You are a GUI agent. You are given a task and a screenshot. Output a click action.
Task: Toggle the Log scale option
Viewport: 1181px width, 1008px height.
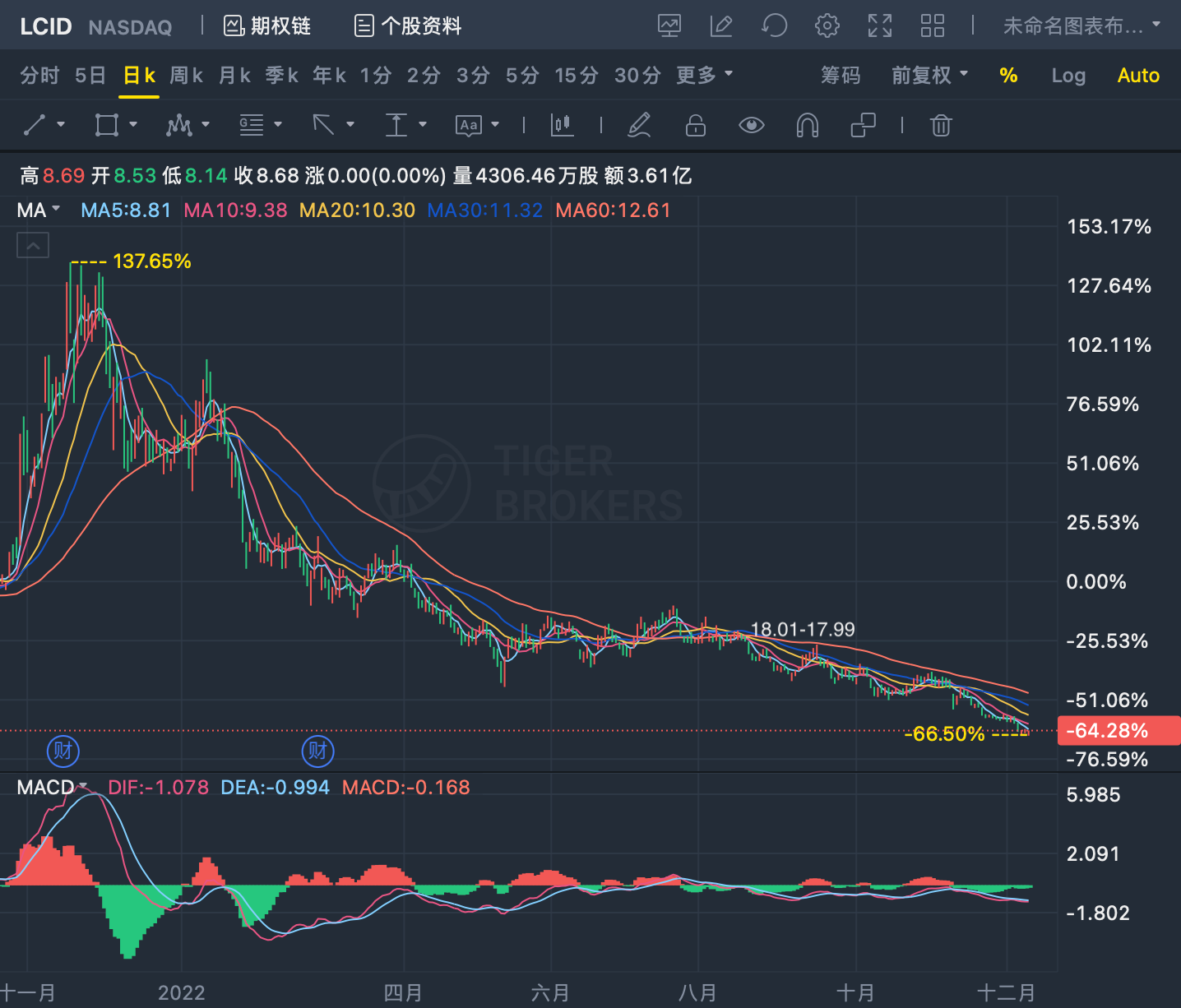(x=1068, y=76)
